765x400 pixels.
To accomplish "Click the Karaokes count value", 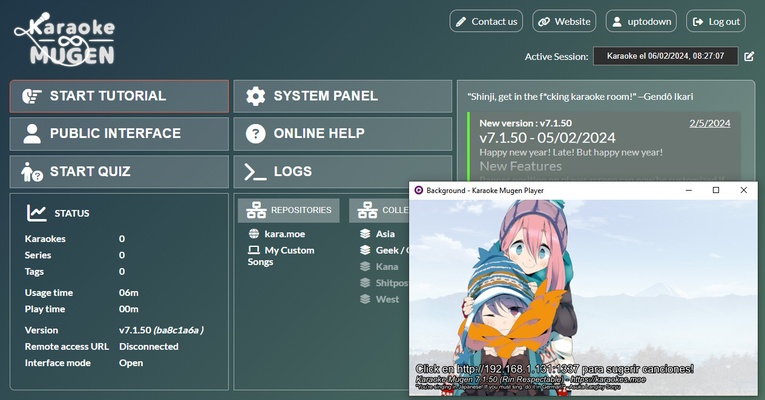I will [x=122, y=239].
